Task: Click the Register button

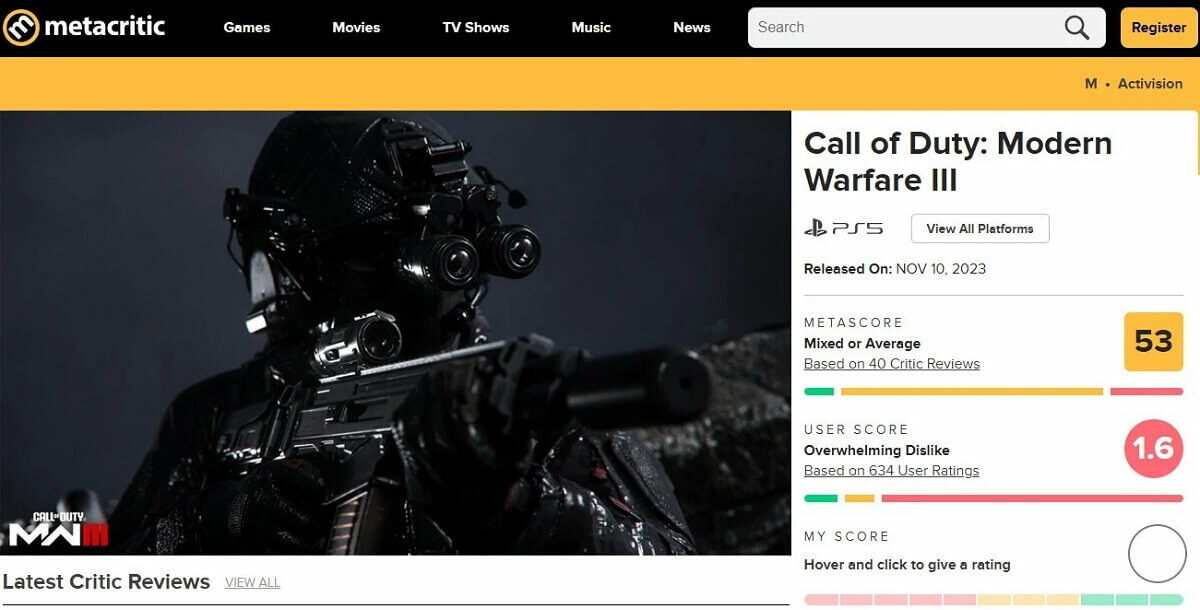Action: pos(1158,28)
